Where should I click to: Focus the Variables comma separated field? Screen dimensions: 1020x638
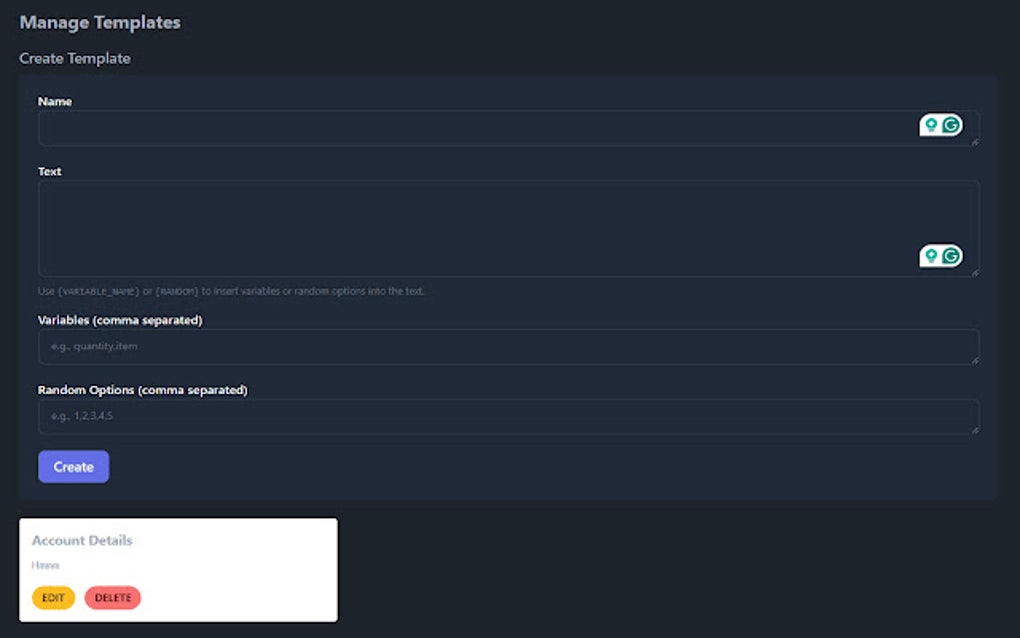coord(509,347)
